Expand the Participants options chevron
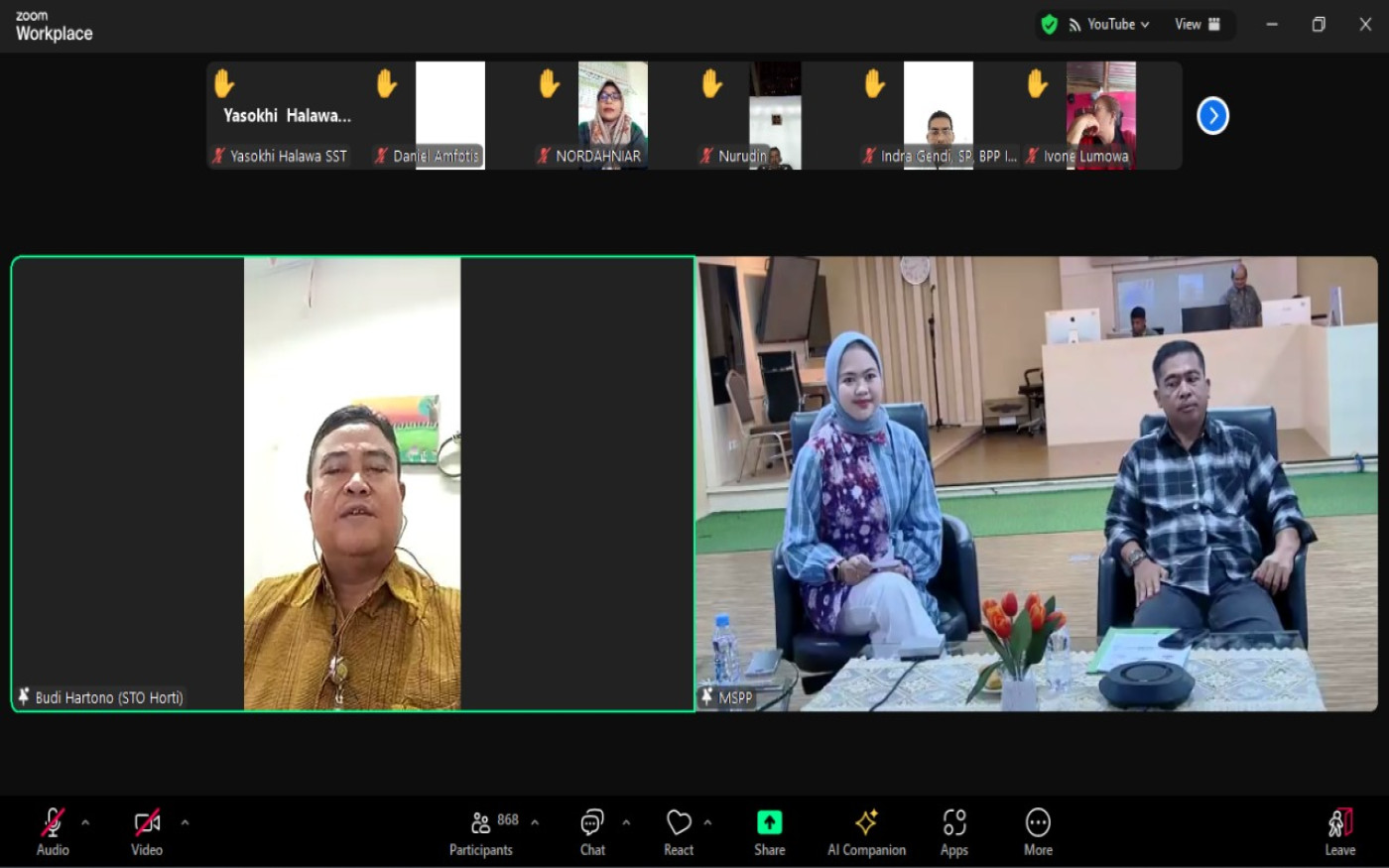This screenshot has width=1389, height=868. [535, 822]
